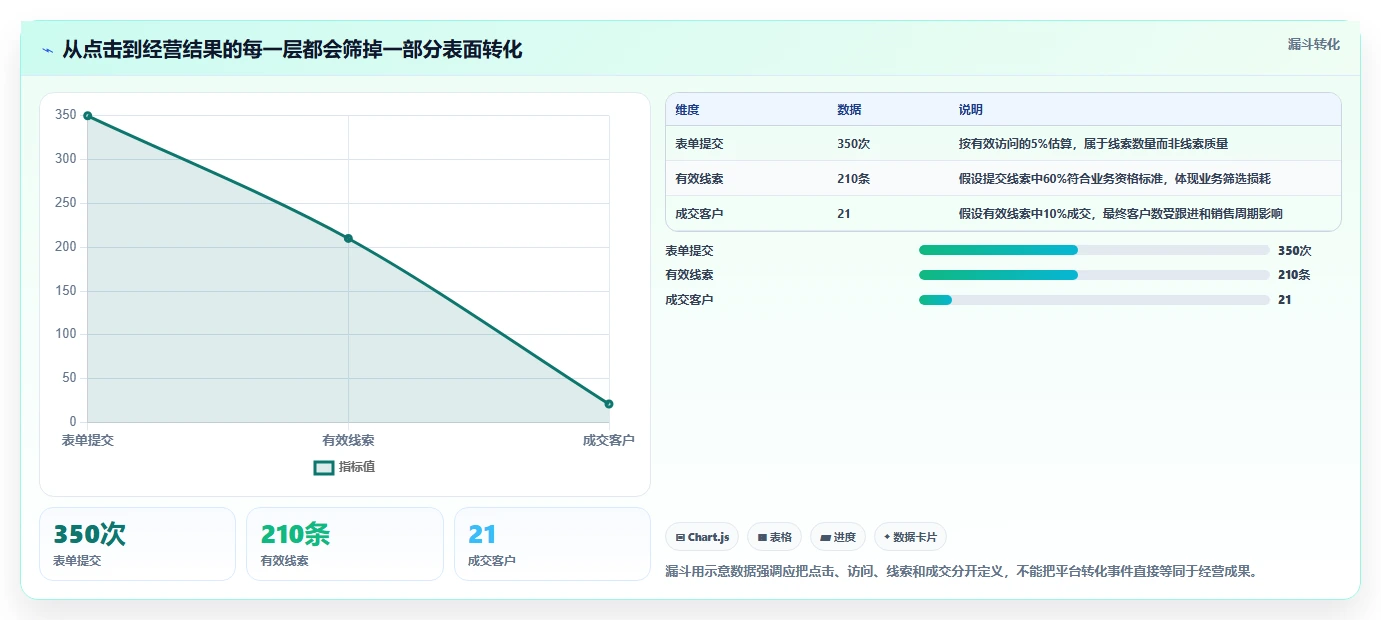The height and width of the screenshot is (620, 1381).
Task: Click the 210条 value beside progress bar
Action: [x=1294, y=275]
